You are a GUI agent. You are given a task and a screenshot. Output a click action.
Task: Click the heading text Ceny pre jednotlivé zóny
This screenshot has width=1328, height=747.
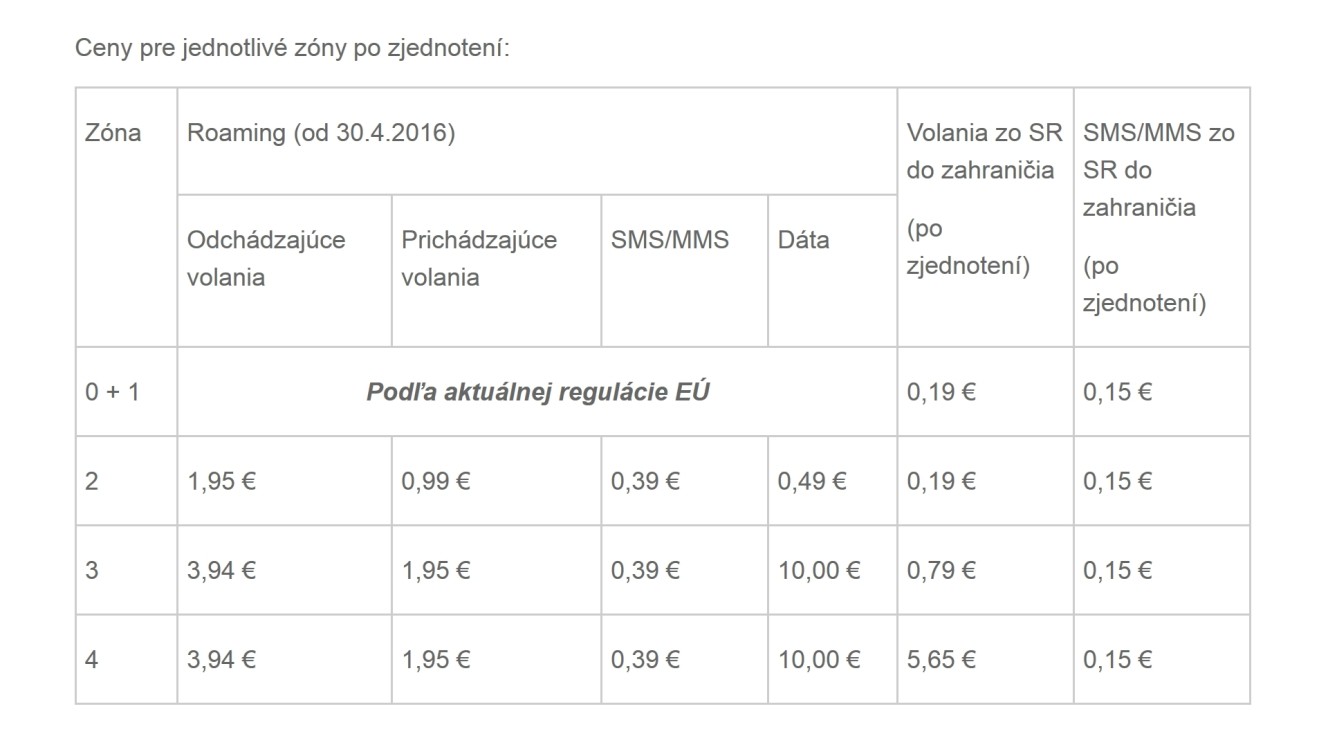coord(211,49)
